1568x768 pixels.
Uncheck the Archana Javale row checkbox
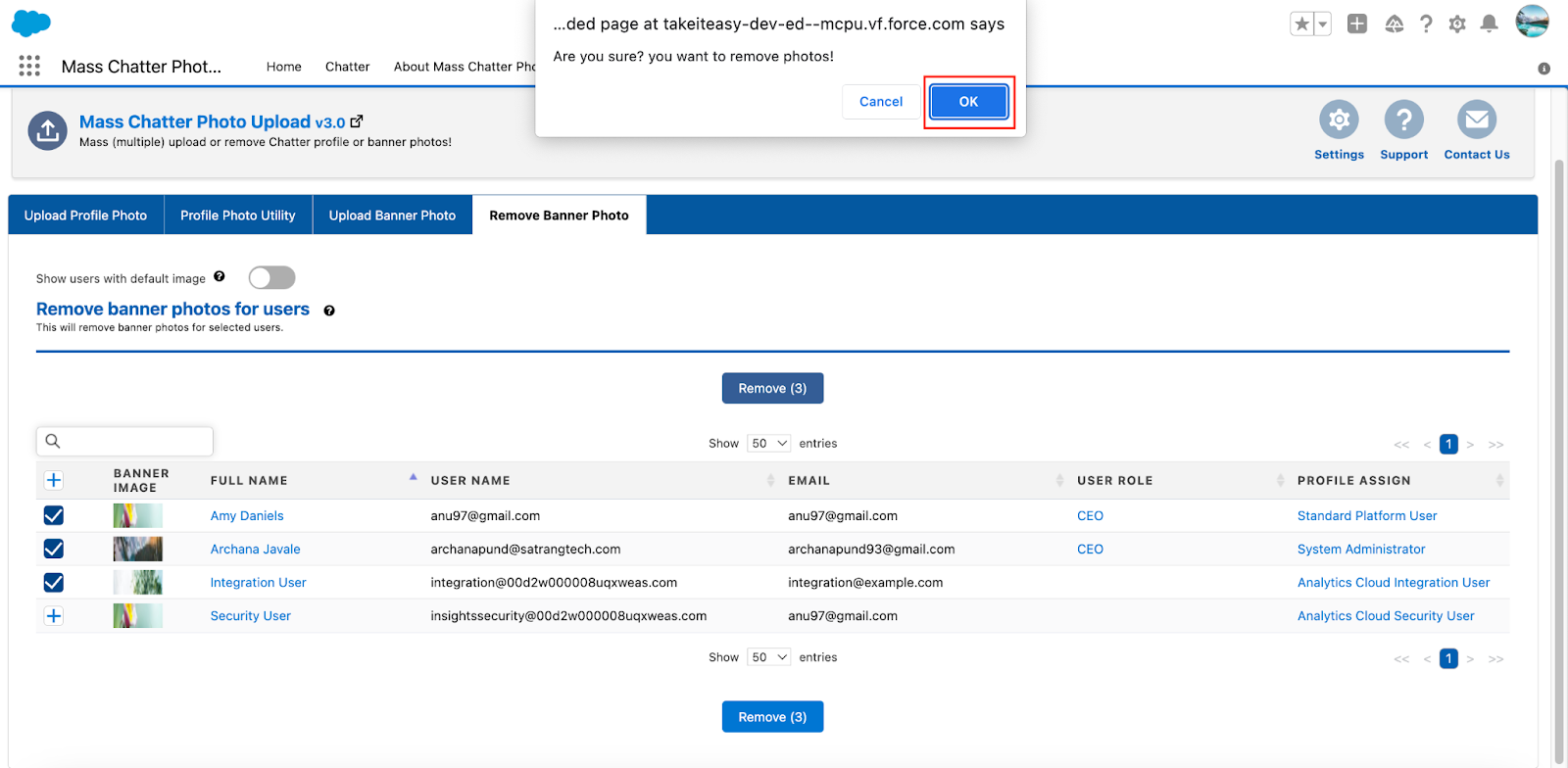coord(54,549)
